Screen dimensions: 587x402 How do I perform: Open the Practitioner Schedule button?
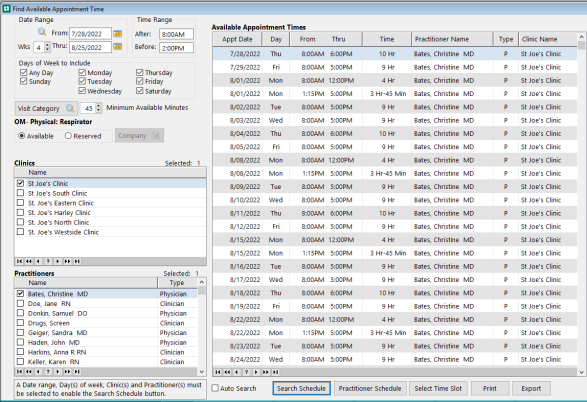click(x=370, y=389)
